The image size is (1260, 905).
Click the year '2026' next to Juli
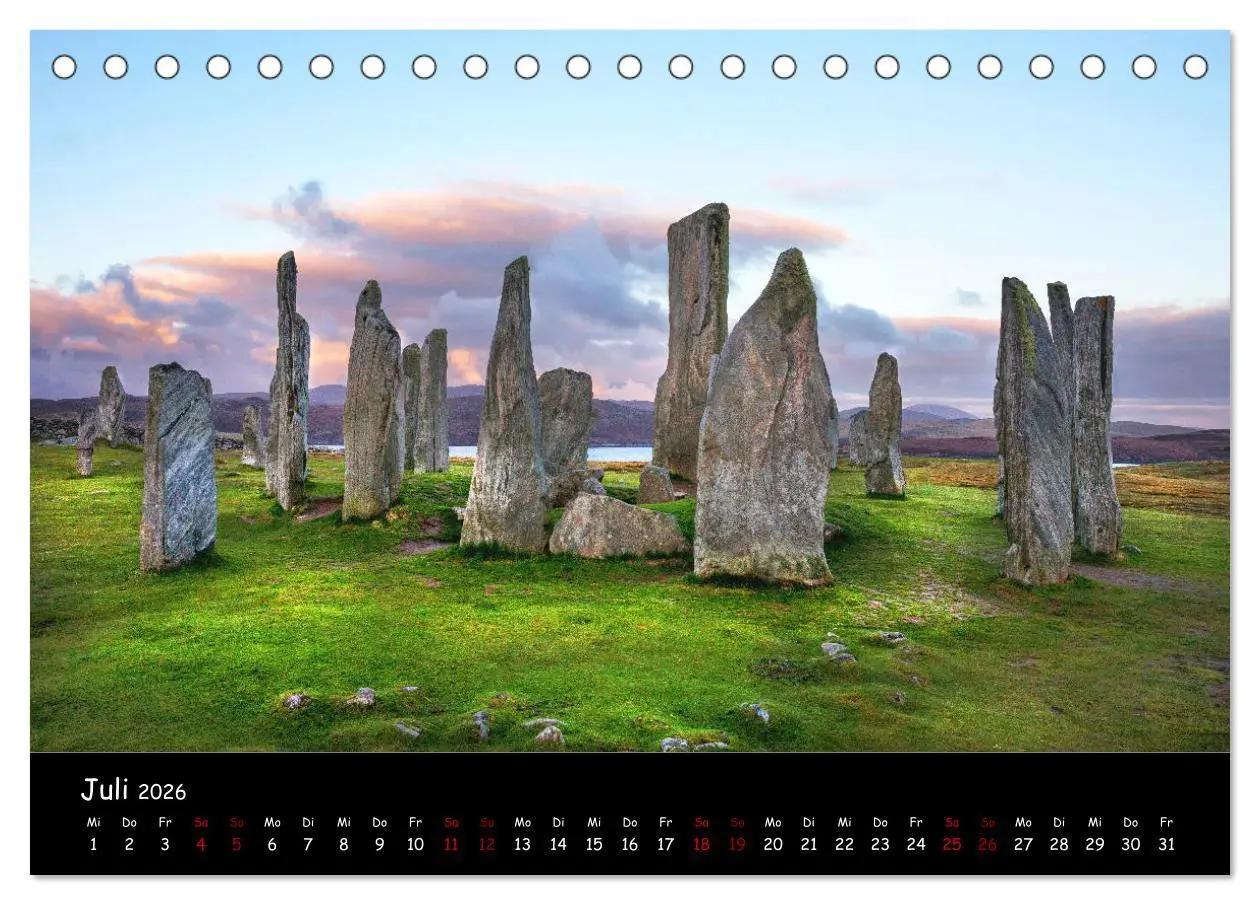point(162,792)
